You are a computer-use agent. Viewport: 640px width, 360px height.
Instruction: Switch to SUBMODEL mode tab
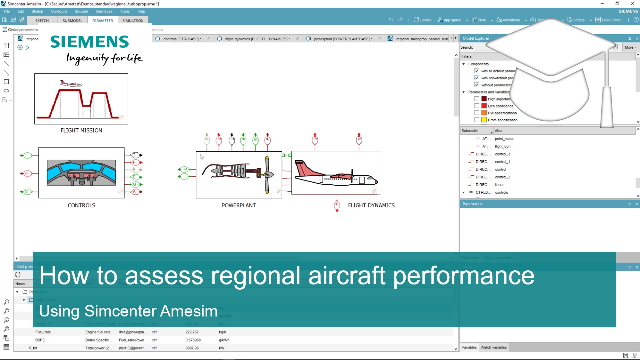pyautogui.click(x=72, y=20)
